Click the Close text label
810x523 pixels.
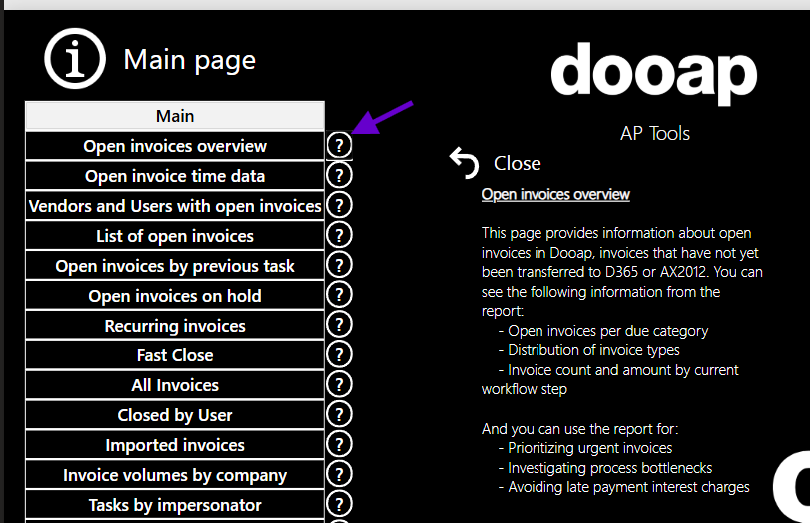[517, 163]
